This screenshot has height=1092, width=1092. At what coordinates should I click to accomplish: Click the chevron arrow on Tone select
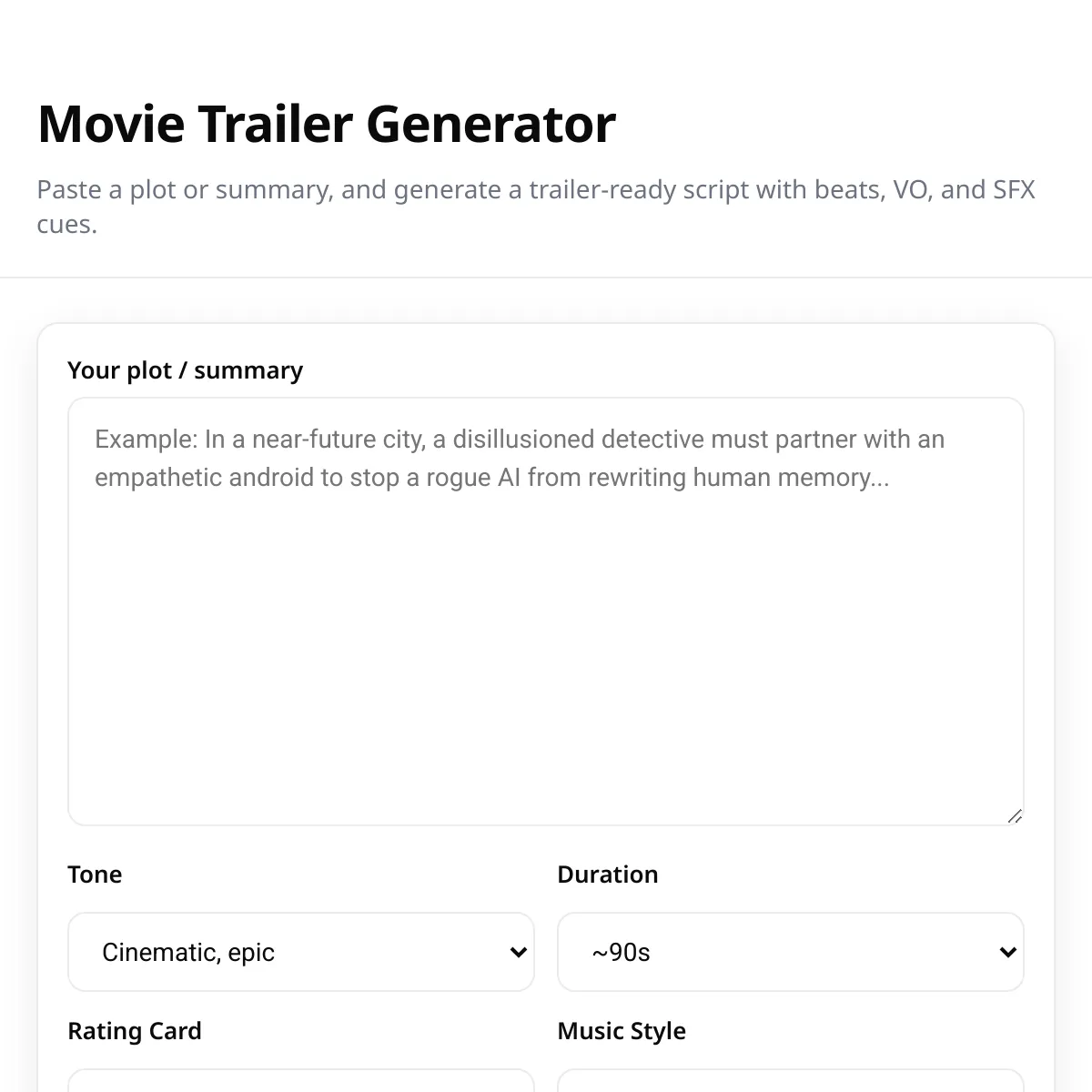point(519,953)
